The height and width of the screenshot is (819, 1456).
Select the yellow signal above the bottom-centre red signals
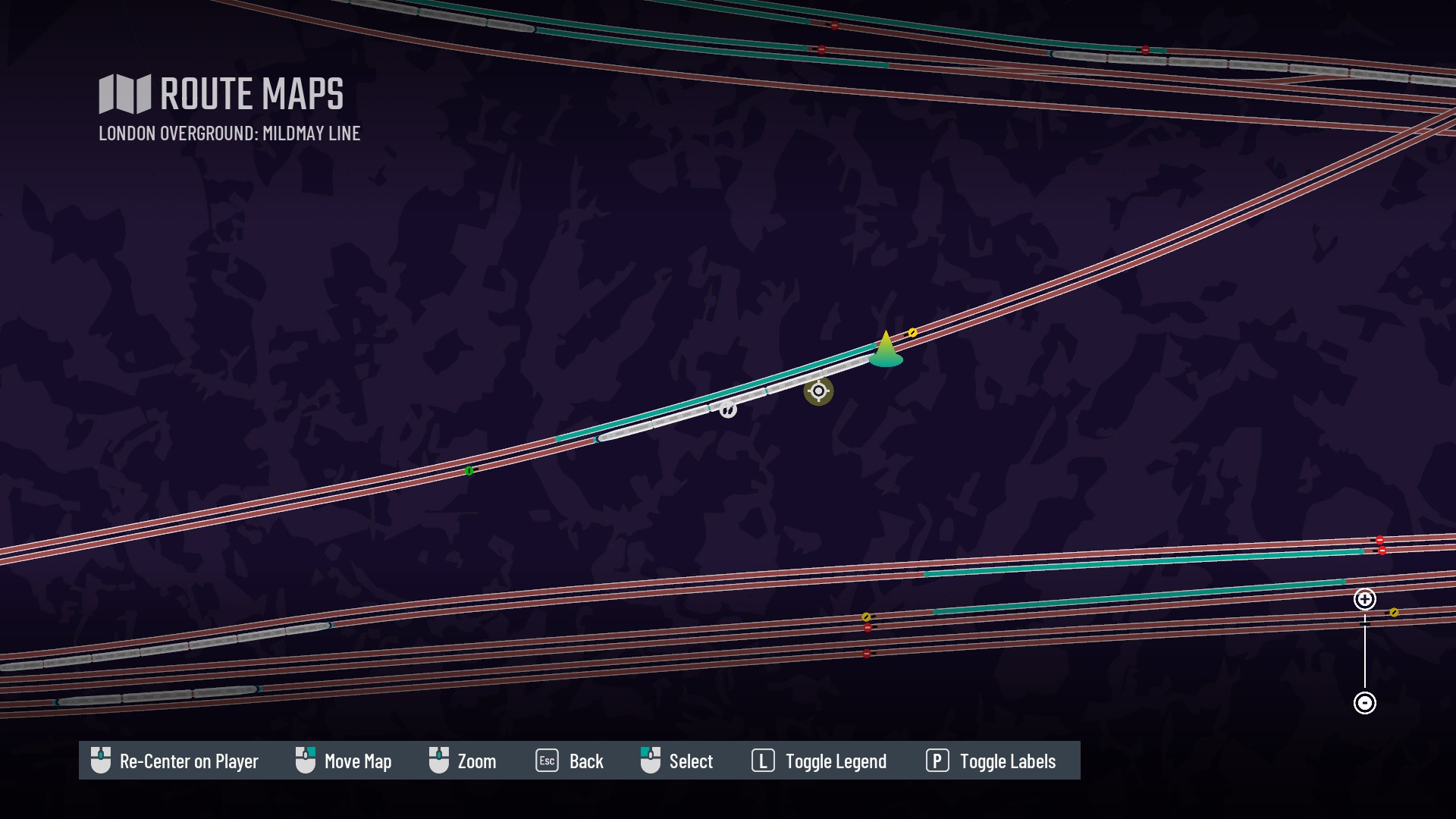point(866,617)
